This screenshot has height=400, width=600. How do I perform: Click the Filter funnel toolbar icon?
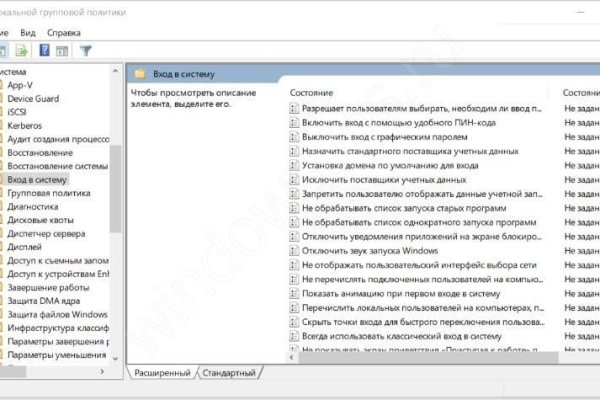(86, 50)
